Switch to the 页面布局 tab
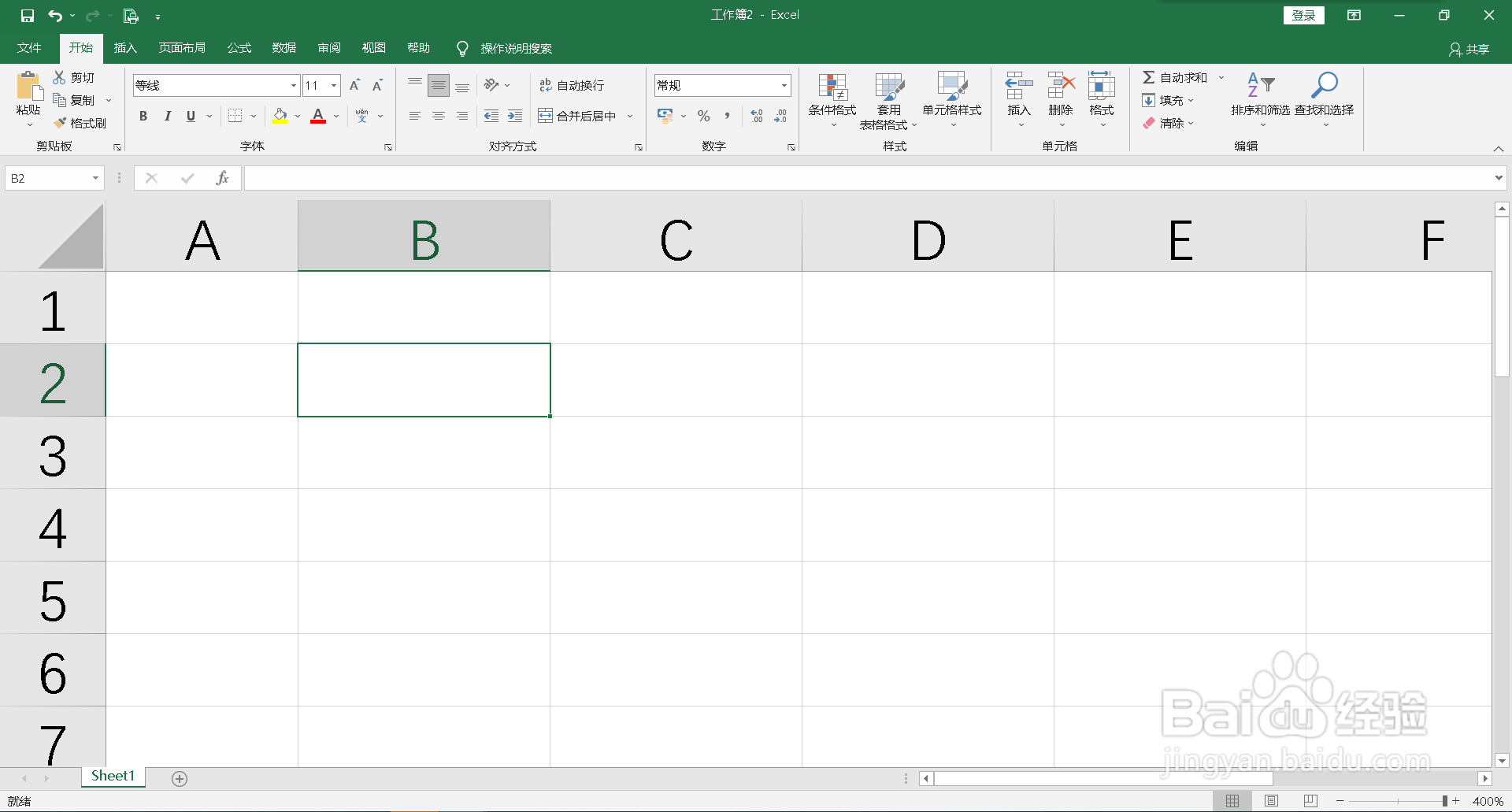Screen dimensions: 1512x812 pos(182,48)
